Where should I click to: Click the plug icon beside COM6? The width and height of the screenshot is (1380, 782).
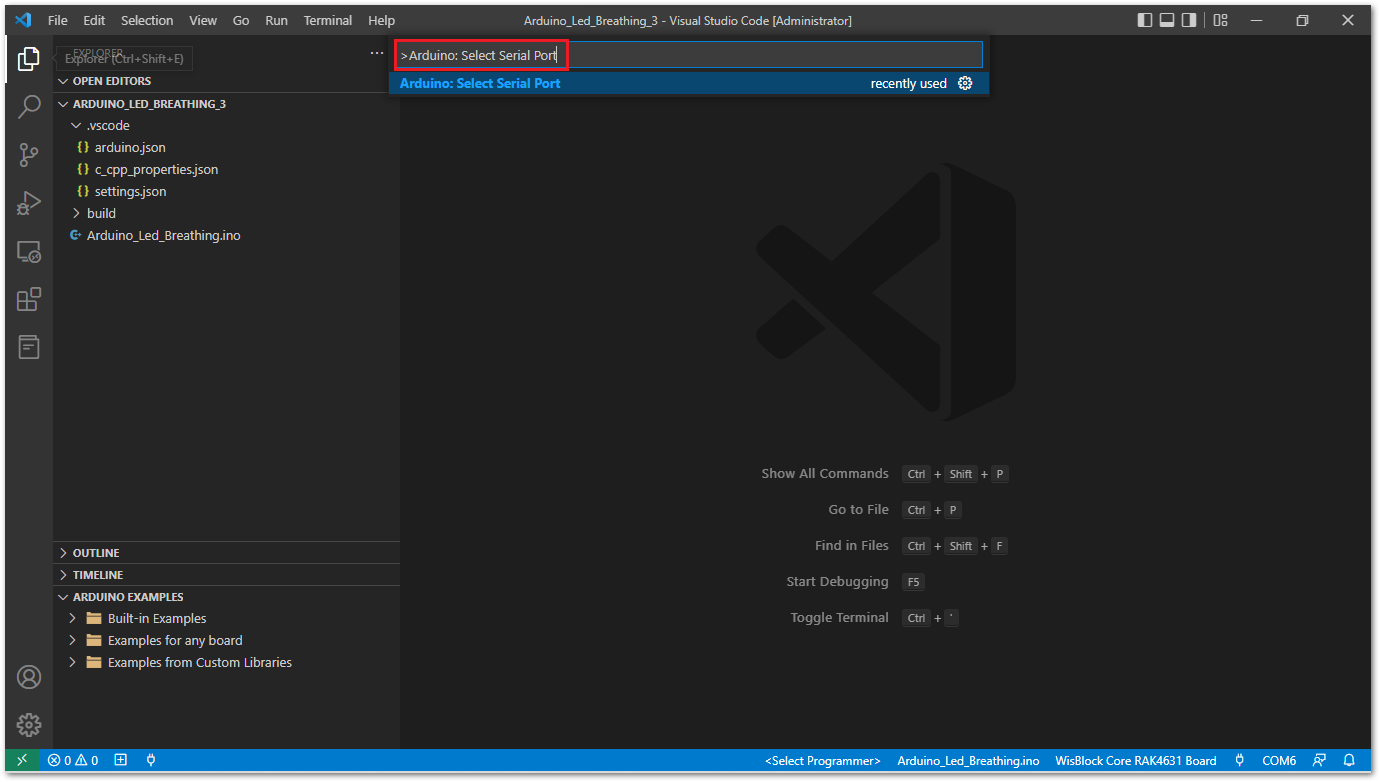1240,760
